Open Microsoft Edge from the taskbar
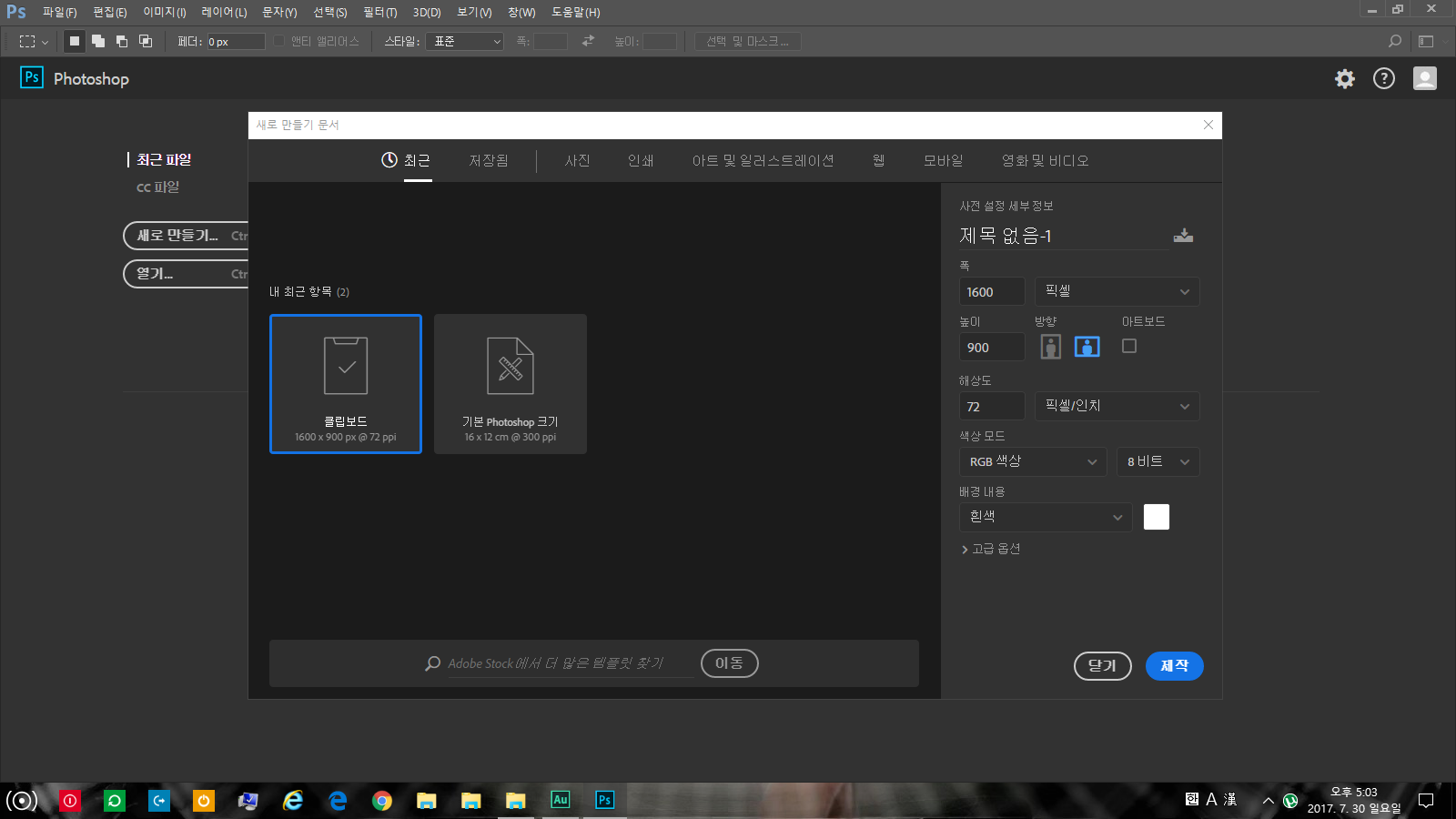 click(338, 801)
